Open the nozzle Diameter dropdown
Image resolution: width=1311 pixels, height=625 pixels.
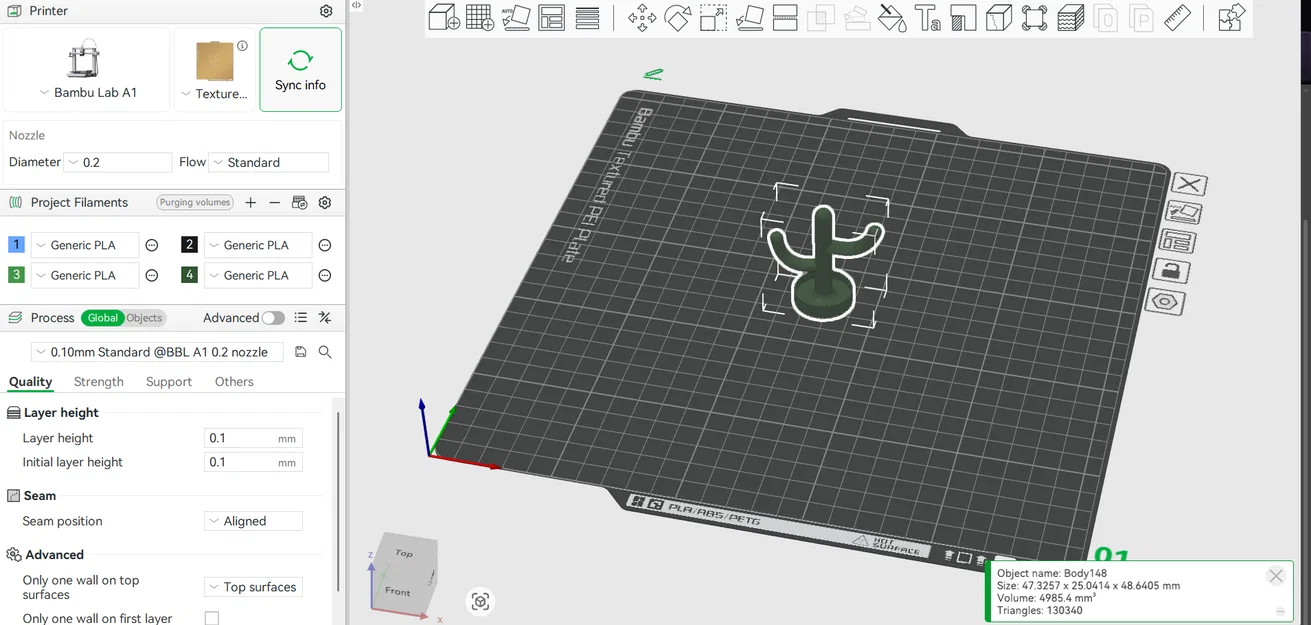click(118, 162)
